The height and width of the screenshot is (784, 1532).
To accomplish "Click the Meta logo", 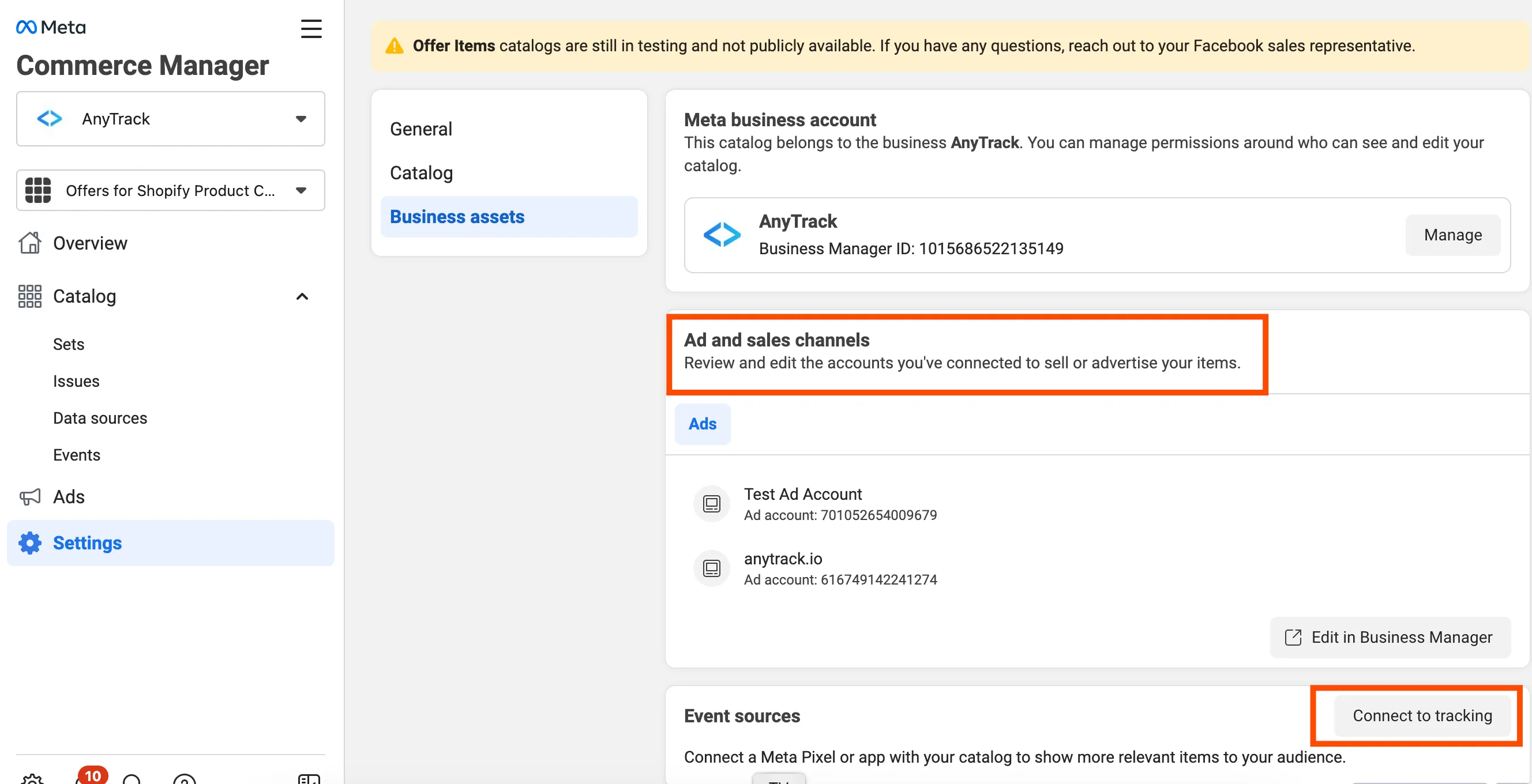I will (x=51, y=27).
